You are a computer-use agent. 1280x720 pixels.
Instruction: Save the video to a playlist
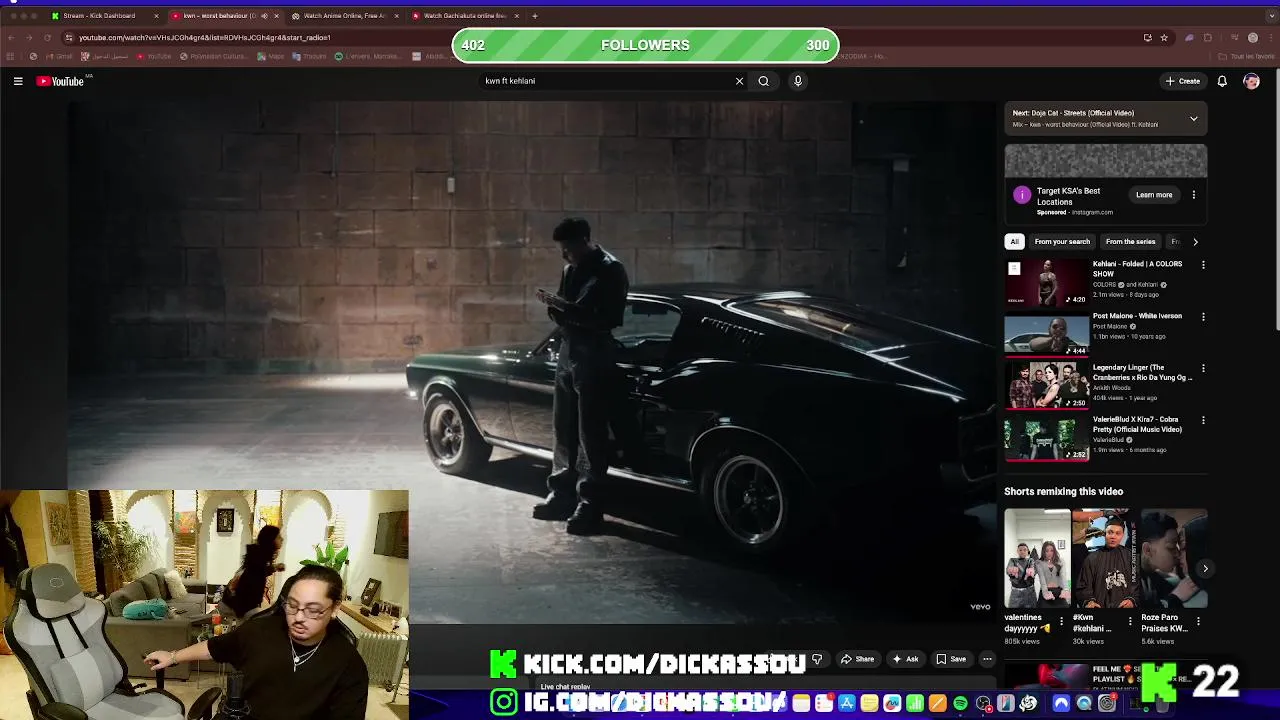[x=951, y=659]
